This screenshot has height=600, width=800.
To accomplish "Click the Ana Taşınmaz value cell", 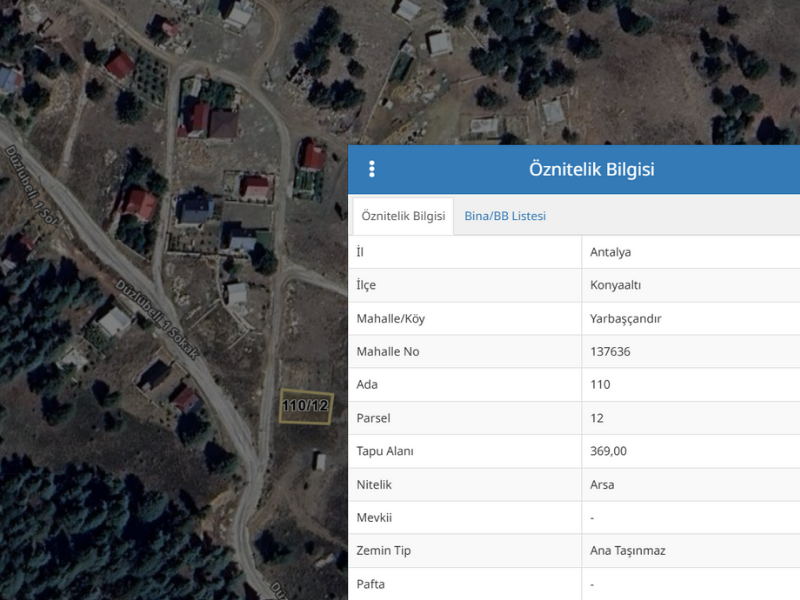I will click(627, 550).
